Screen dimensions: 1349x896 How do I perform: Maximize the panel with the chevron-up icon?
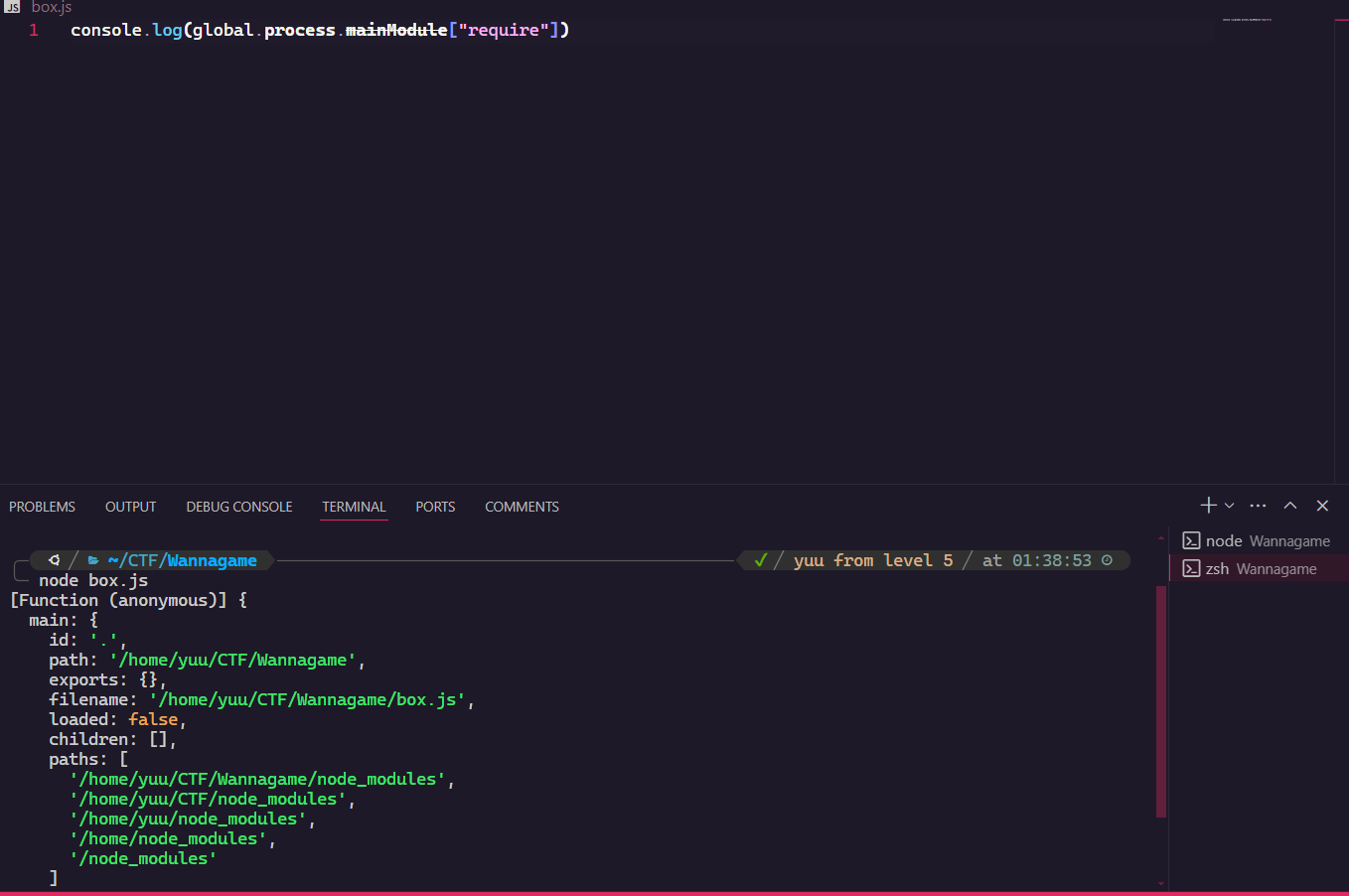1290,506
